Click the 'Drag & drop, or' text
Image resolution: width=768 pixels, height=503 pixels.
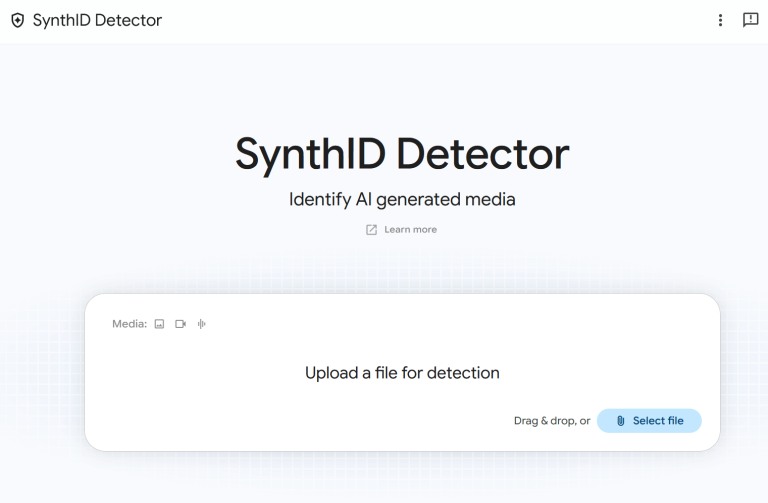[x=552, y=421]
